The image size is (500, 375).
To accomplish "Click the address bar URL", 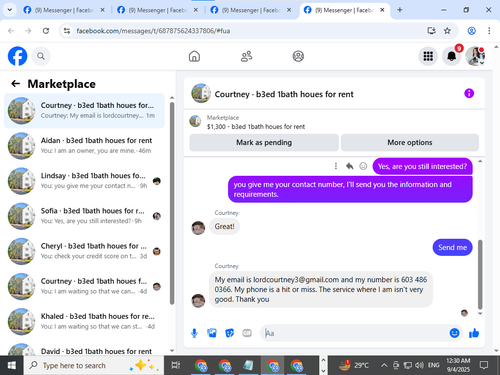I will coord(153,31).
